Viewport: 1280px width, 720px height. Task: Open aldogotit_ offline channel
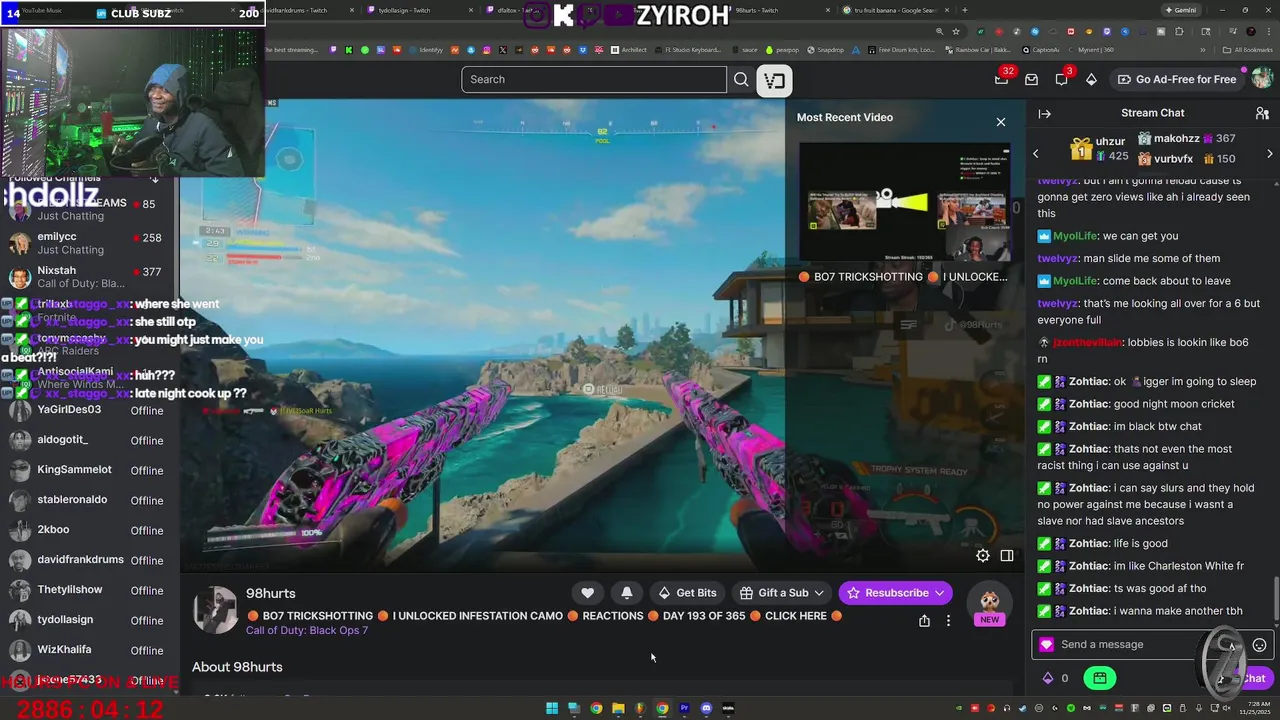pyautogui.click(x=89, y=440)
